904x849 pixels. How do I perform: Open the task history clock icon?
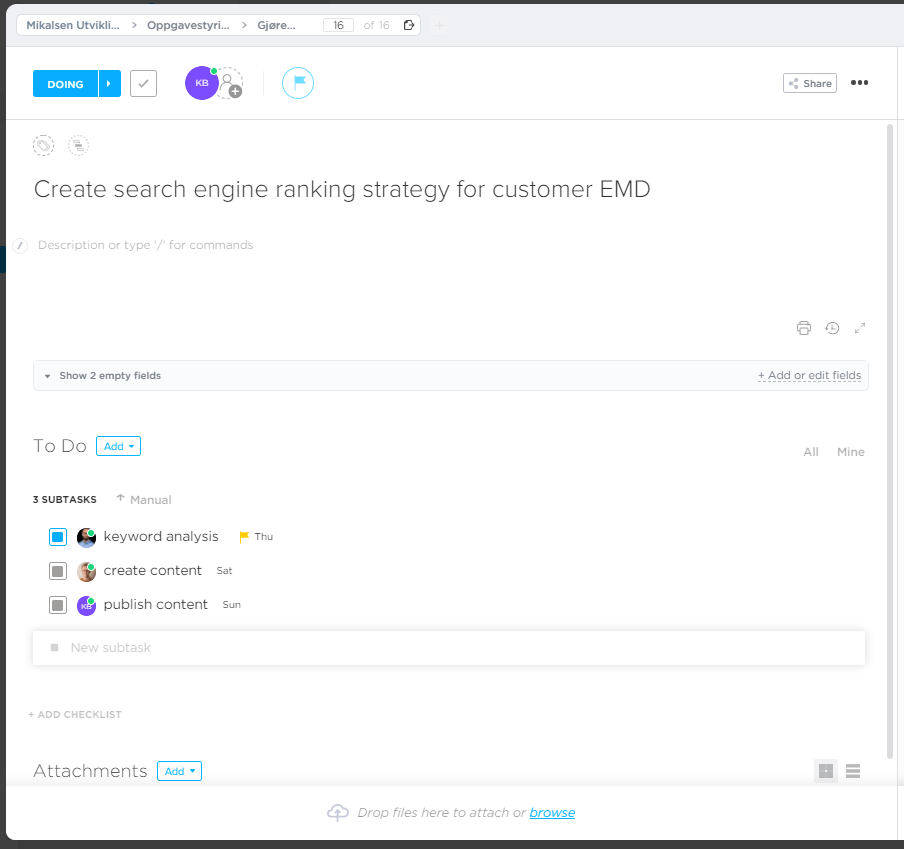pos(832,328)
